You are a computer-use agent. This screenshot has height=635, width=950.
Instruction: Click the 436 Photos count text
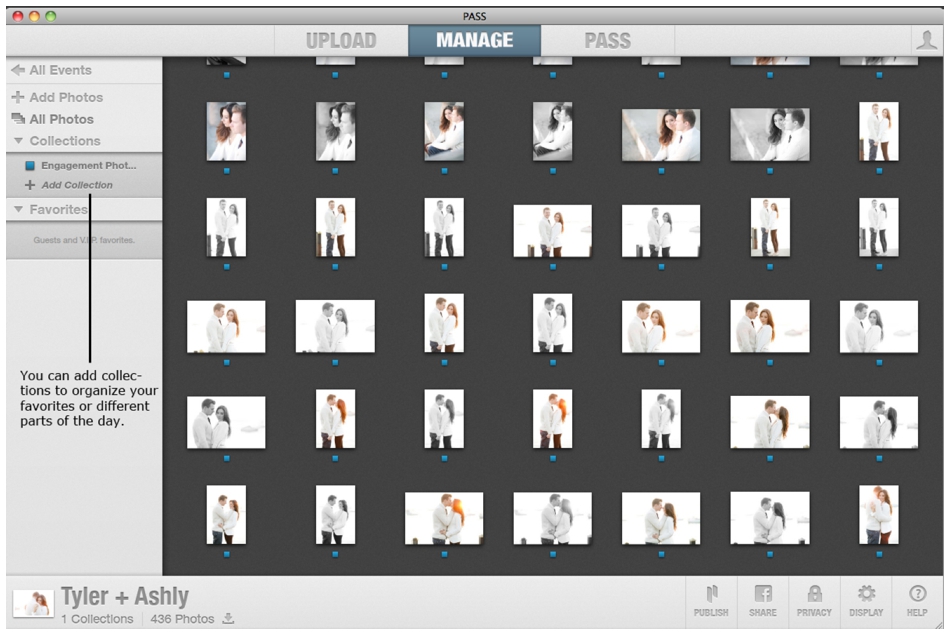(182, 619)
